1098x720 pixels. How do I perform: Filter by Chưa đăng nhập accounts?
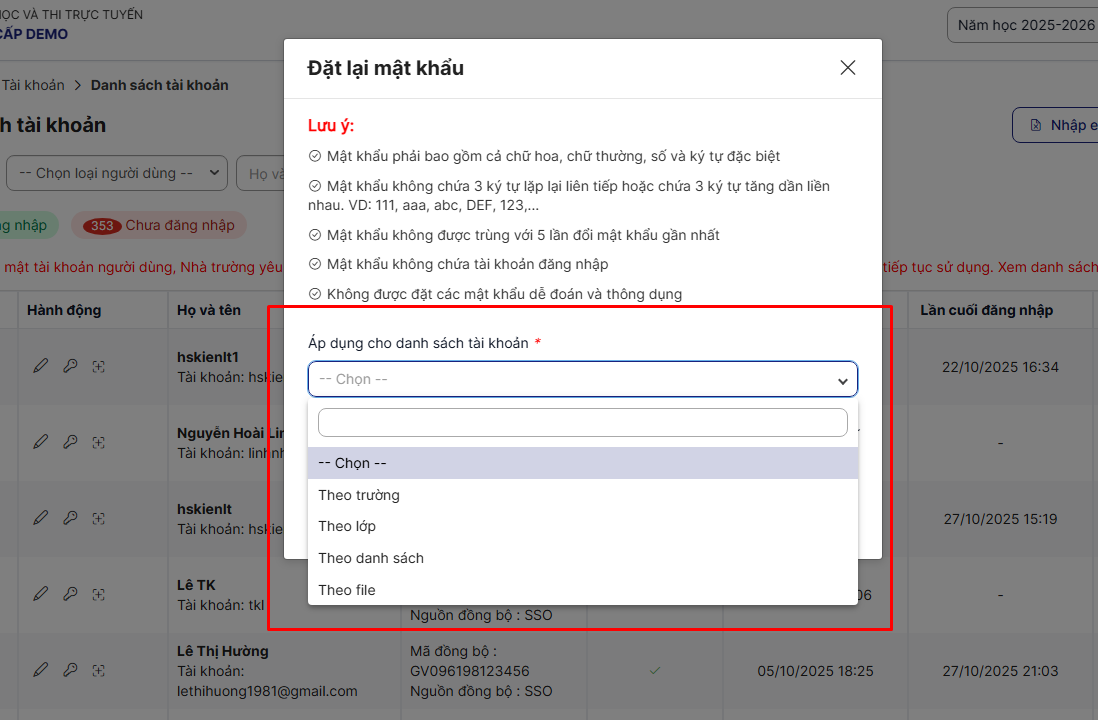159,226
